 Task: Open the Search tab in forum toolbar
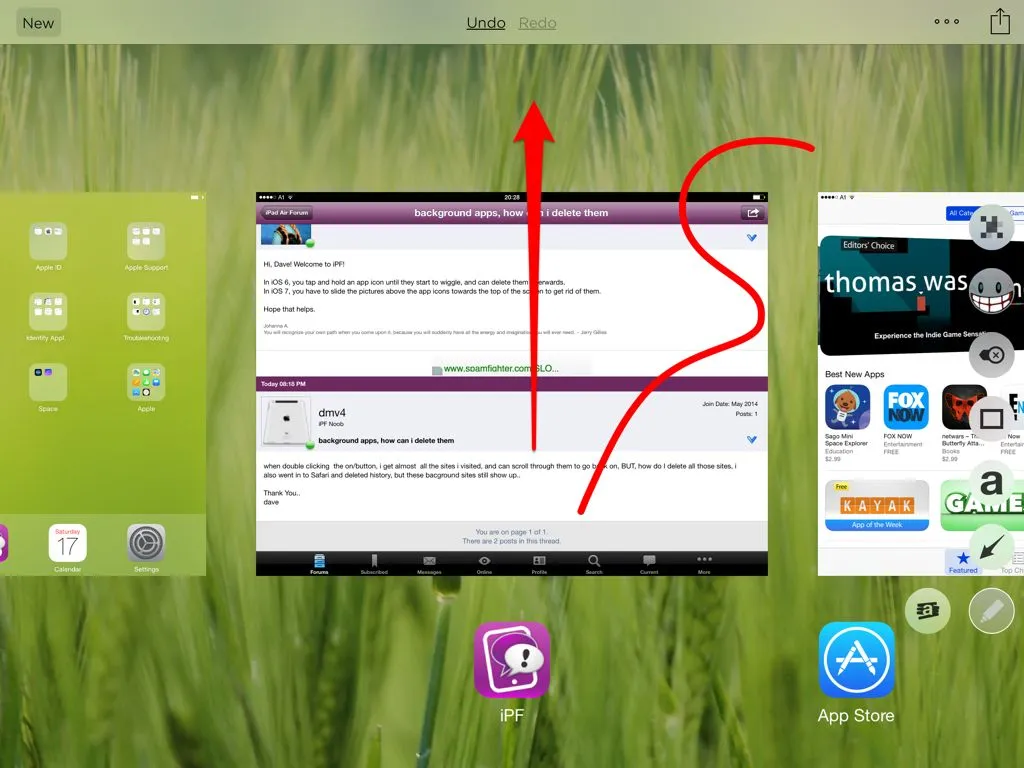coord(594,563)
